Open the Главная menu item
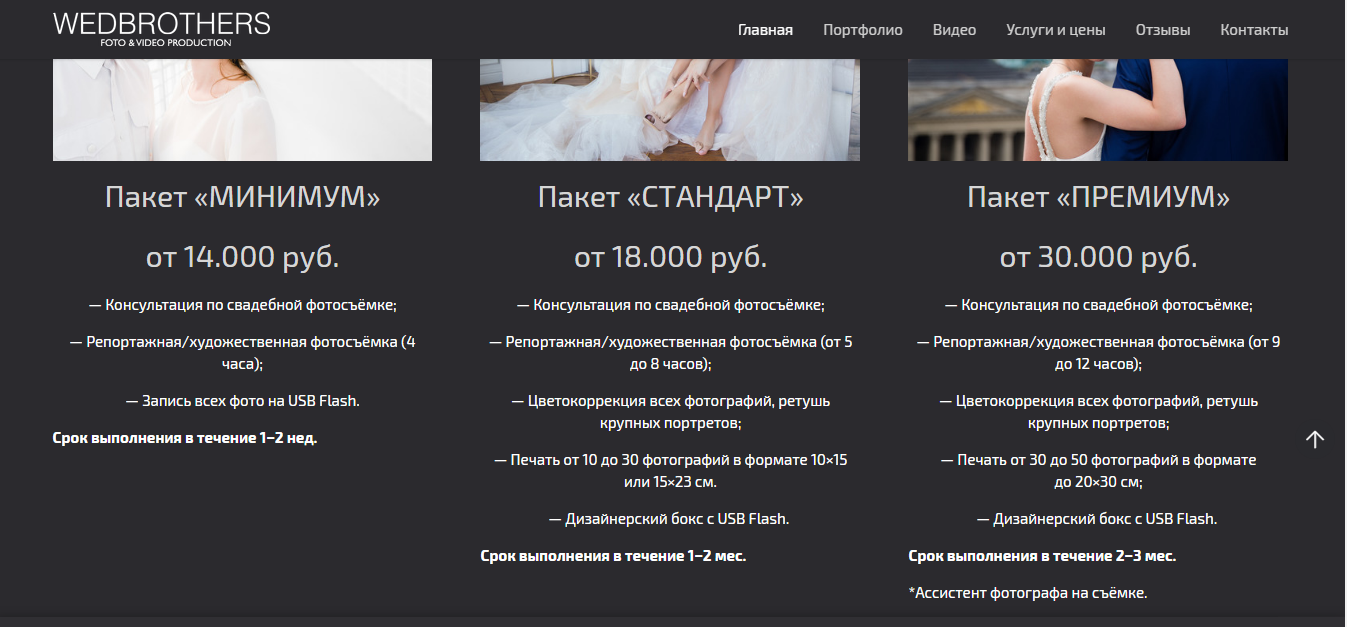The width and height of the screenshot is (1347, 627). tap(765, 30)
